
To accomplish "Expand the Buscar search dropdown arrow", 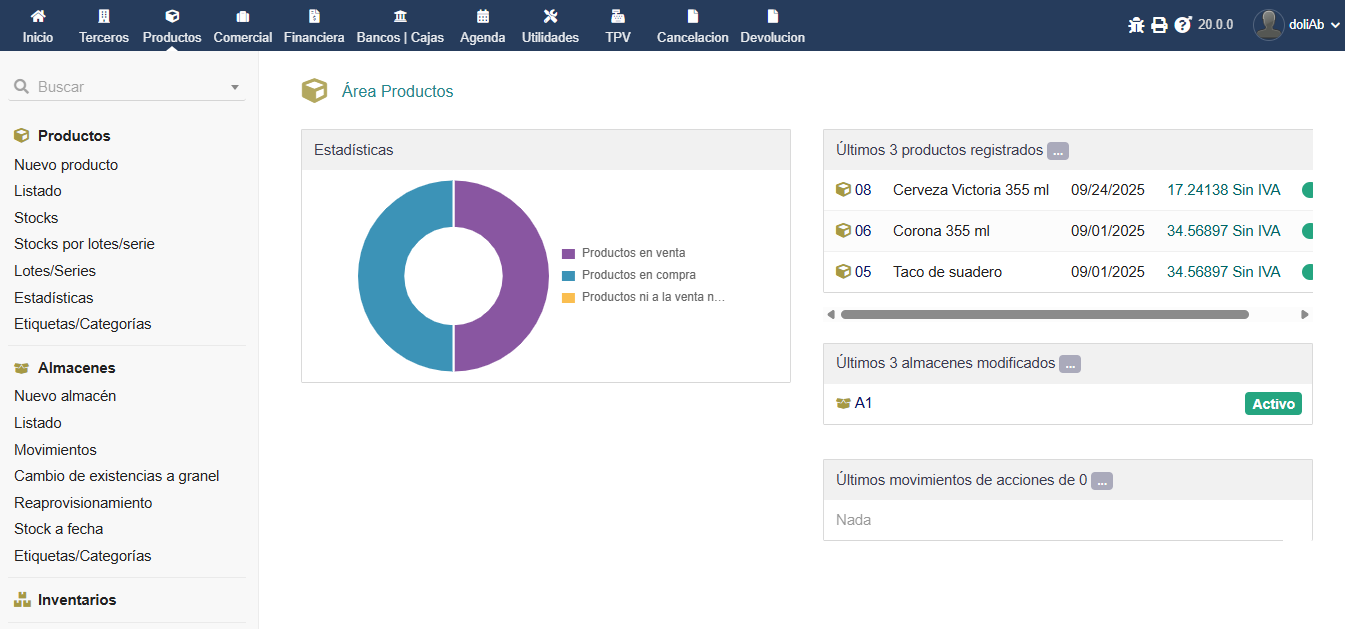I will click(235, 87).
